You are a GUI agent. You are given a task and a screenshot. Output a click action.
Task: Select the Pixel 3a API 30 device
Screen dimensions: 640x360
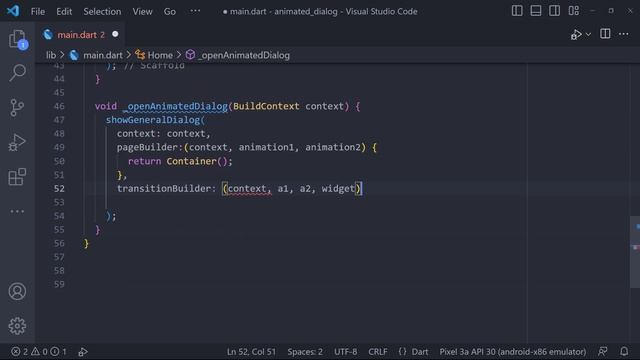[x=513, y=351]
